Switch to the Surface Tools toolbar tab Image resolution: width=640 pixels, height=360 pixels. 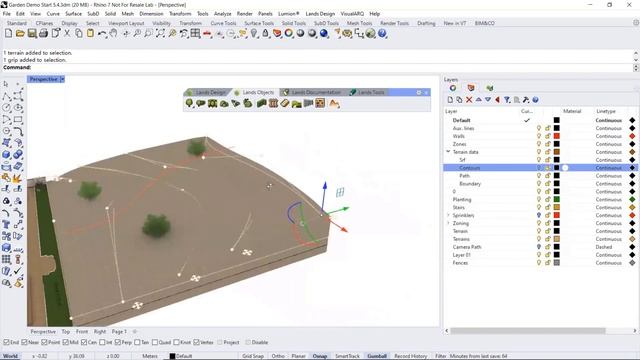(259, 23)
